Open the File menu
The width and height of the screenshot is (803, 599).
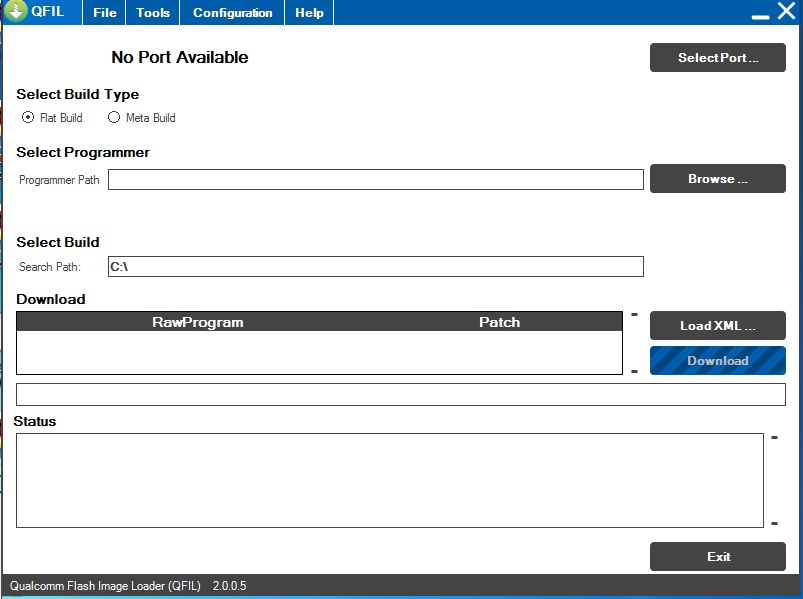pos(104,12)
